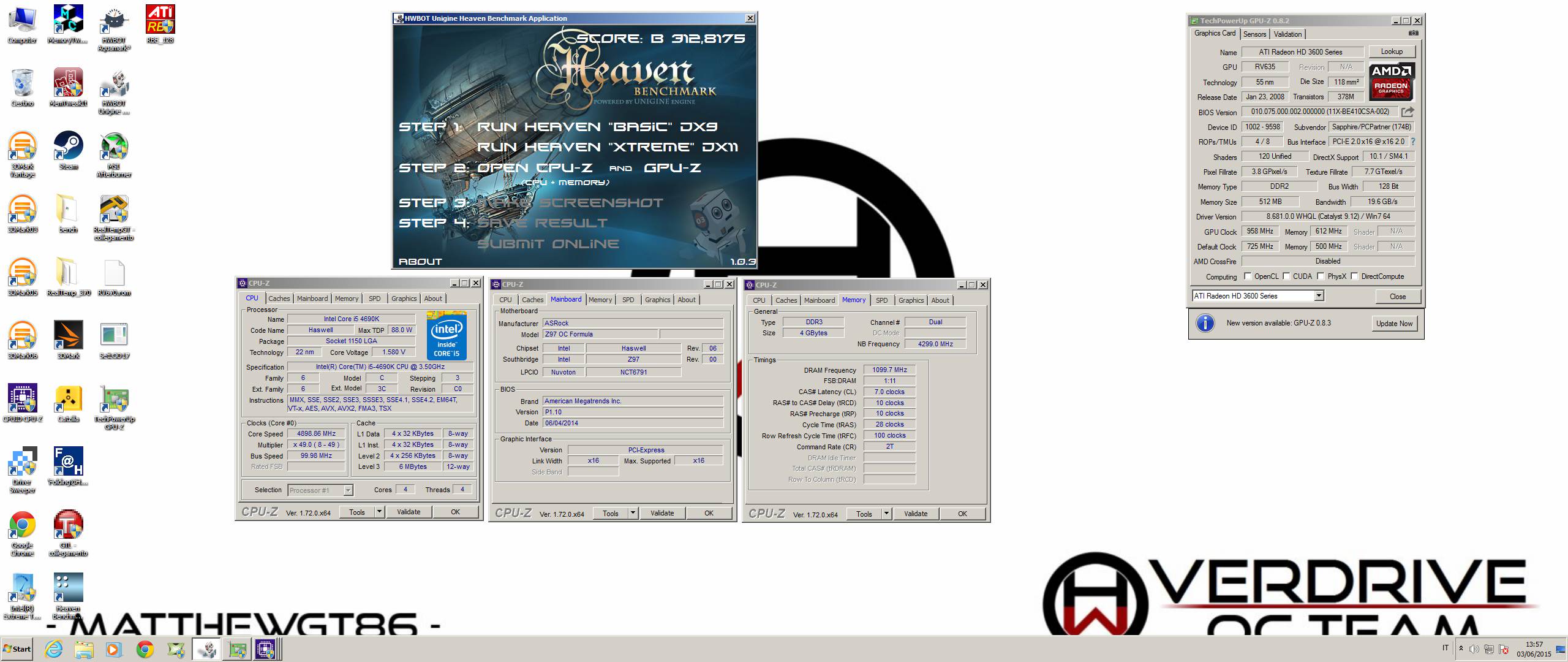Image resolution: width=1568 pixels, height=662 pixels.
Task: Click the Bus Interface question mark in GPU-Z
Action: [1412, 142]
